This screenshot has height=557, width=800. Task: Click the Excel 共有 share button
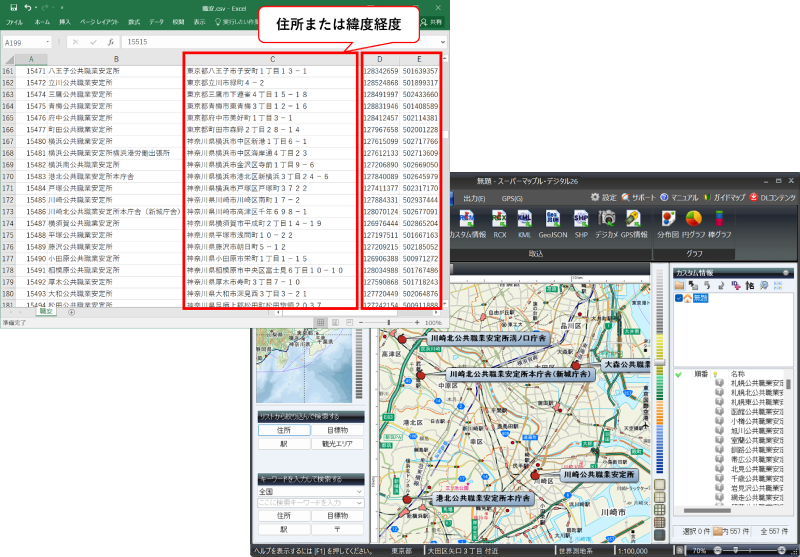pyautogui.click(x=432, y=22)
